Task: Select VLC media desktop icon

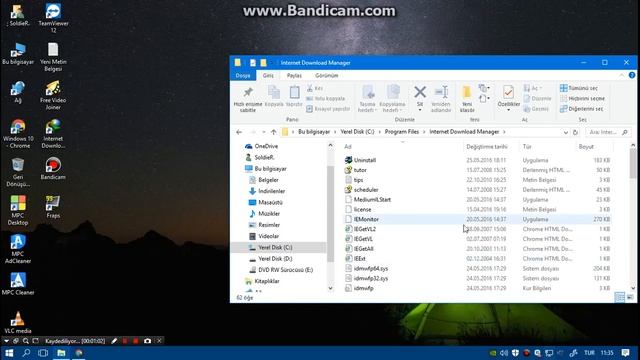Action: click(x=18, y=322)
